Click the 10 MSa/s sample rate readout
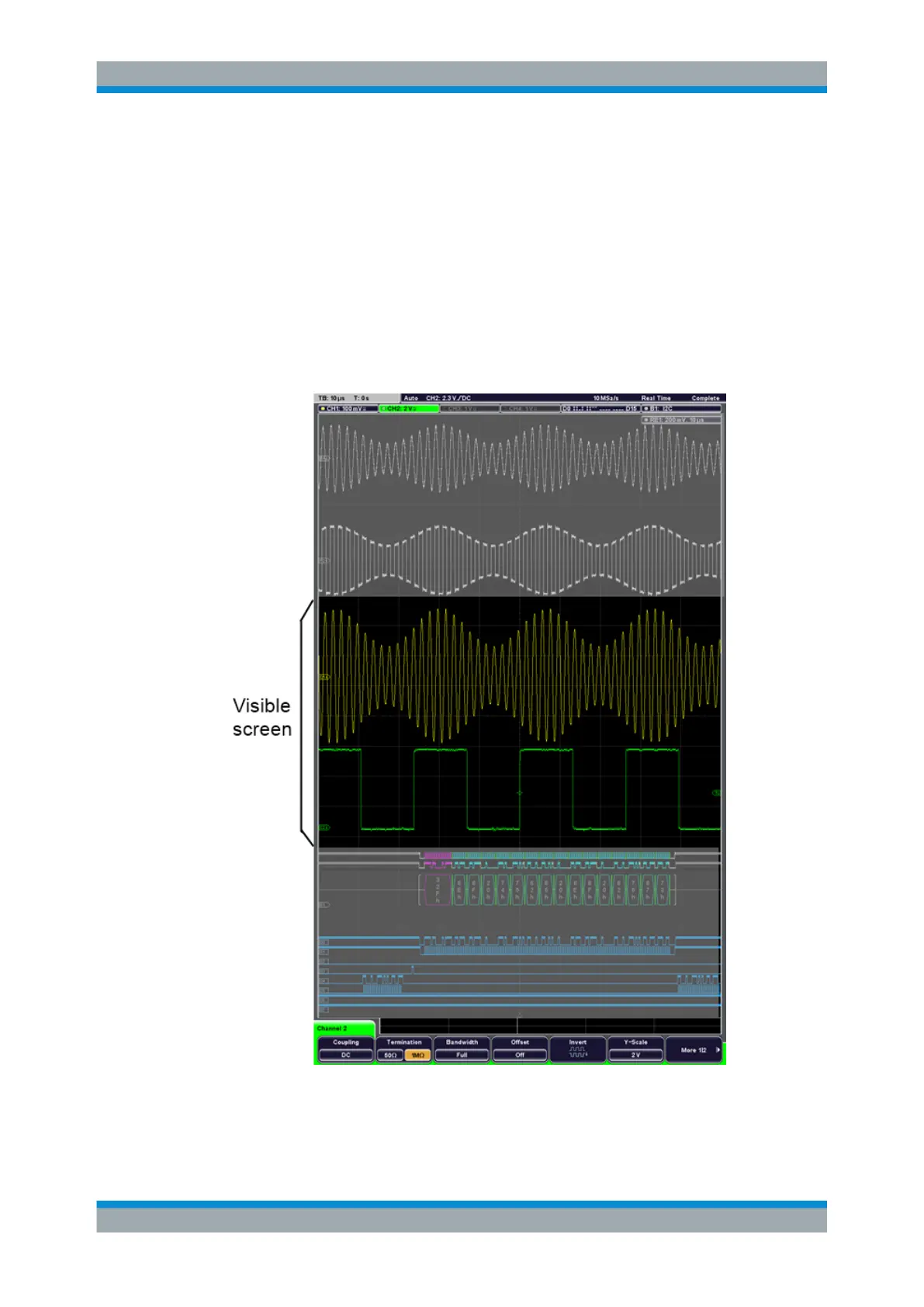This screenshot has height=1307, width=924. pyautogui.click(x=606, y=398)
